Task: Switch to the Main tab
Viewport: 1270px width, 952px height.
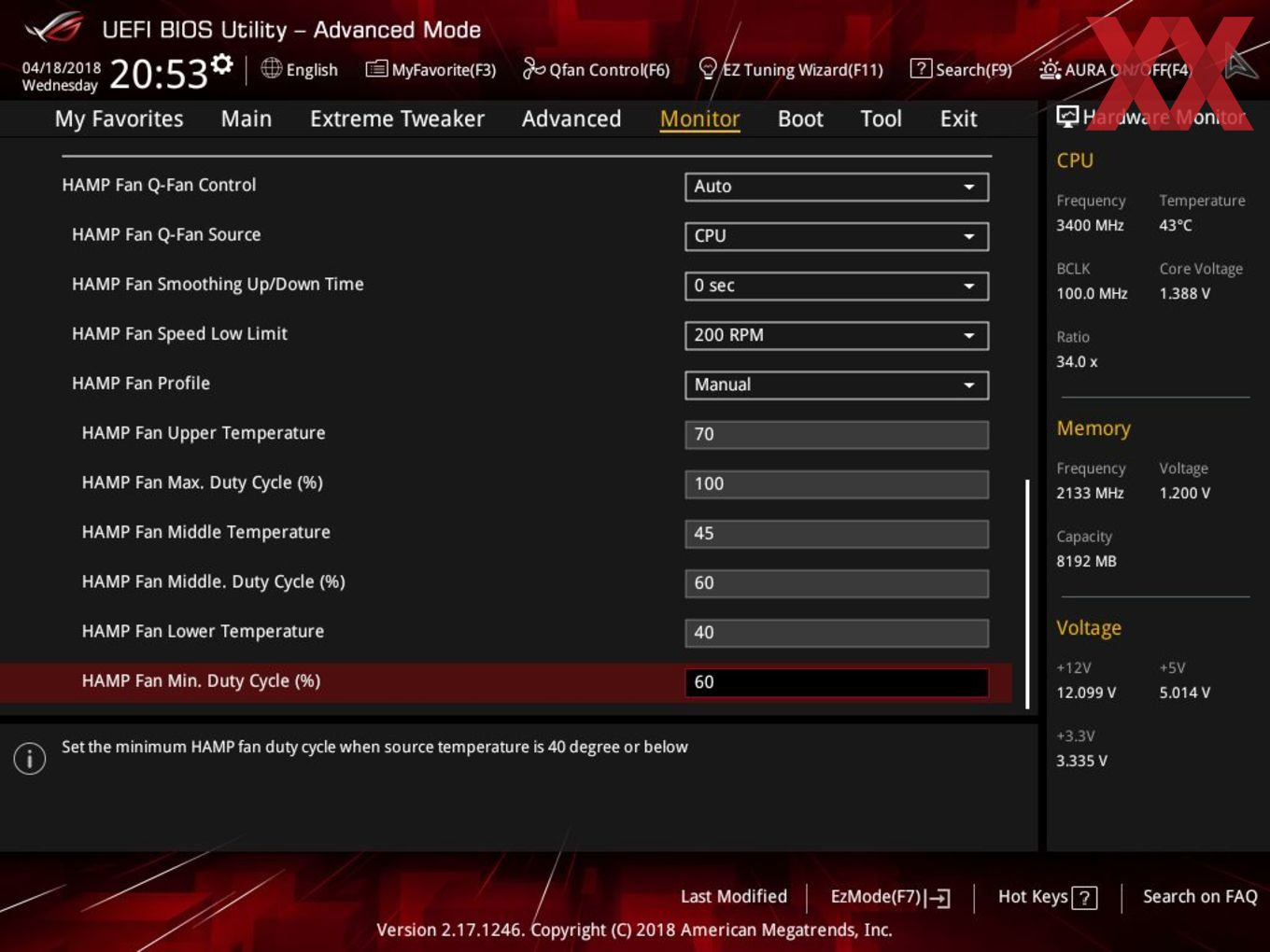Action: [247, 119]
